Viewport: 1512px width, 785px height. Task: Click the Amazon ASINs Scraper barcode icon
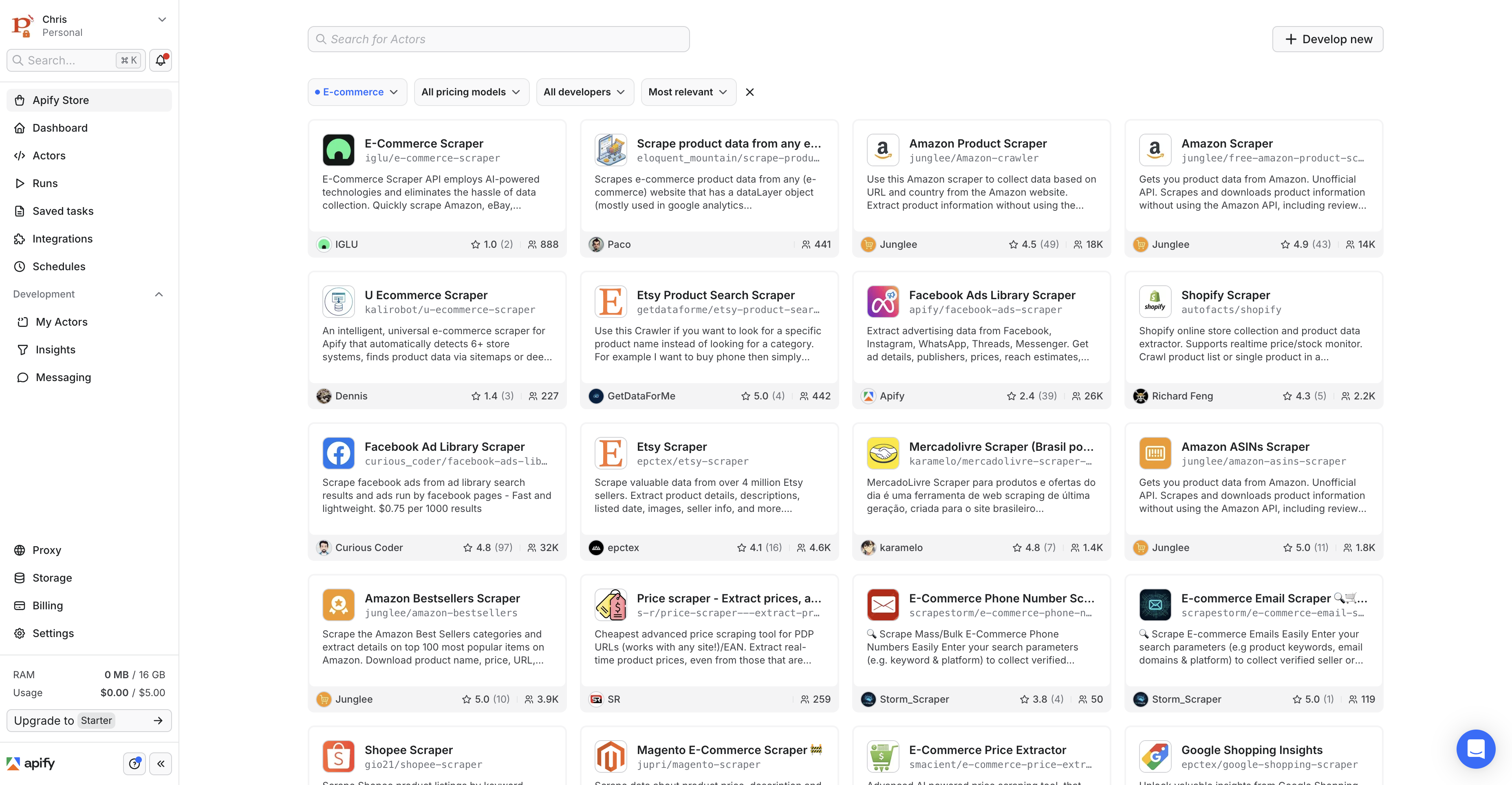pos(1155,453)
